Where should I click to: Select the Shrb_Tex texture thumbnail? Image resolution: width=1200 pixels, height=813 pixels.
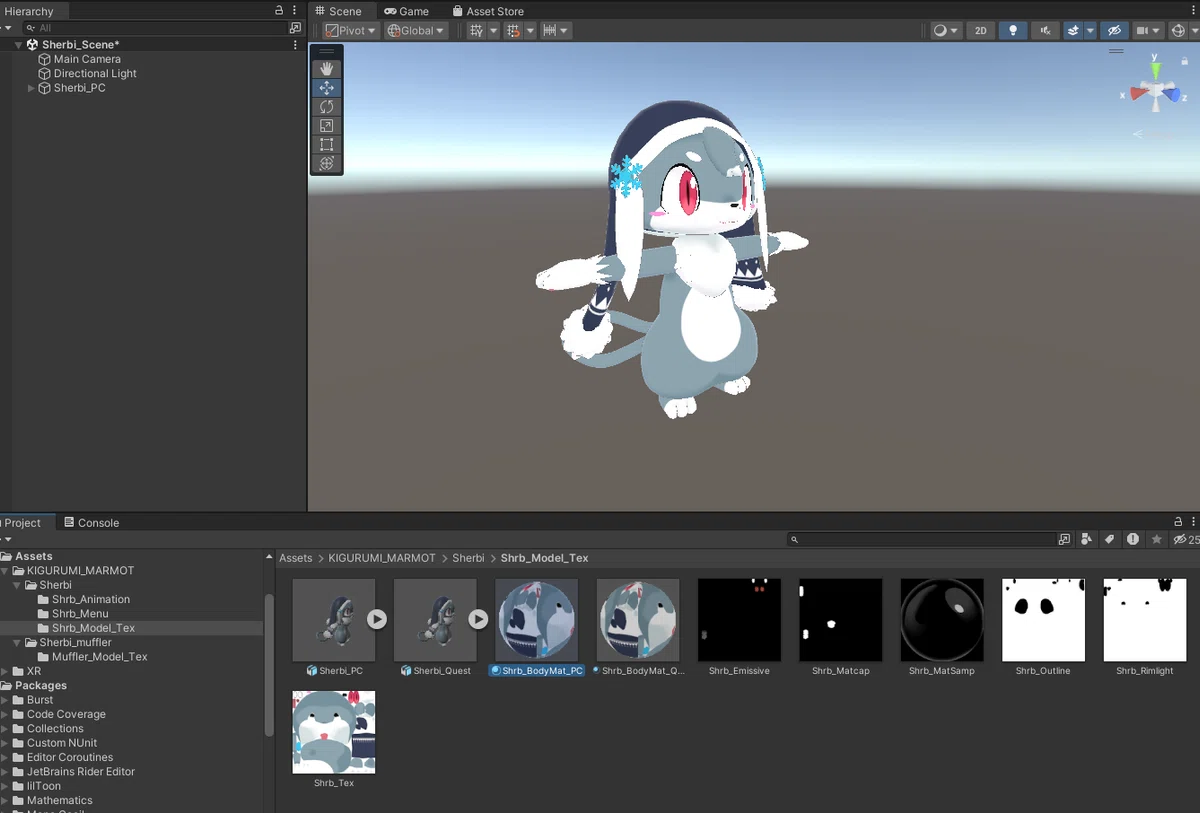(x=334, y=732)
